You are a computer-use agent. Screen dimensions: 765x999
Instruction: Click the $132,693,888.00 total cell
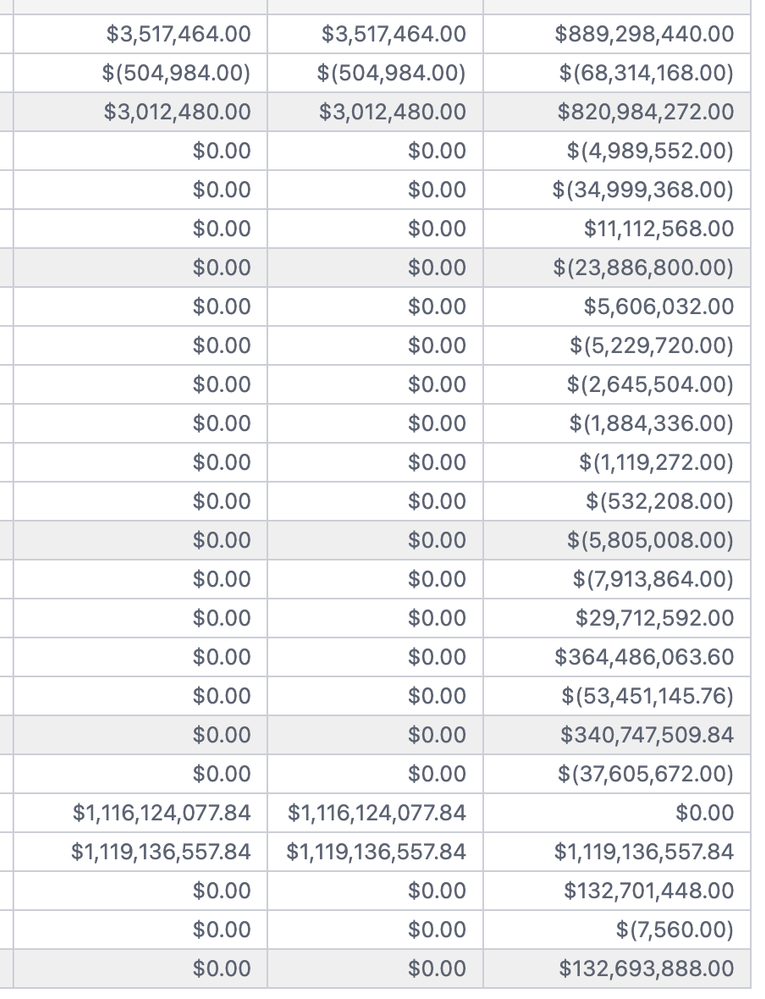click(x=646, y=969)
